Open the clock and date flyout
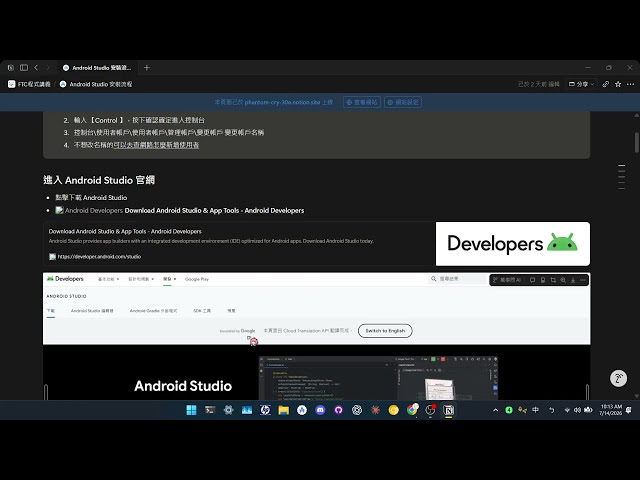The height and width of the screenshot is (480, 640). click(x=611, y=410)
